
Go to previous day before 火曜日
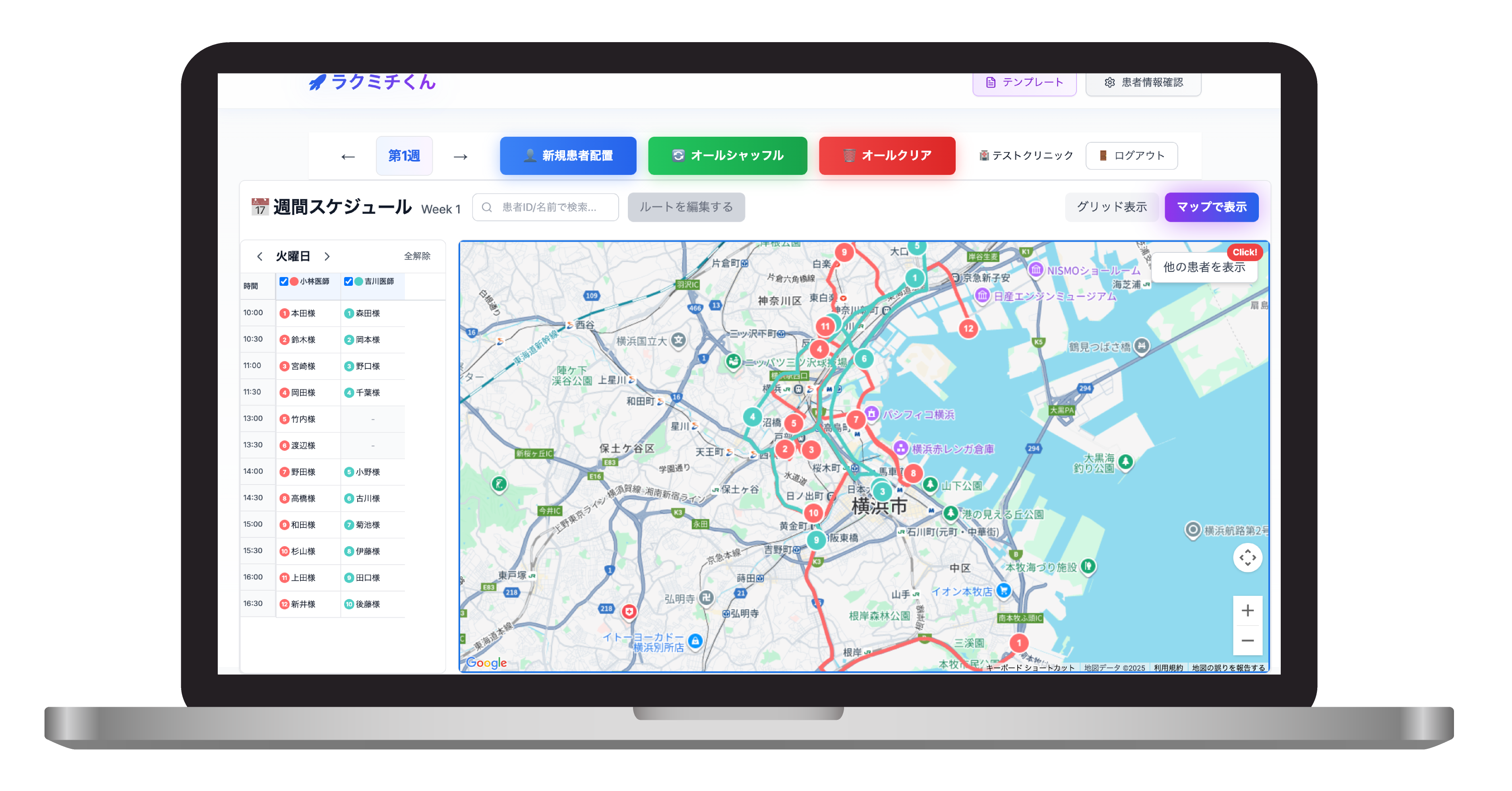tap(259, 257)
